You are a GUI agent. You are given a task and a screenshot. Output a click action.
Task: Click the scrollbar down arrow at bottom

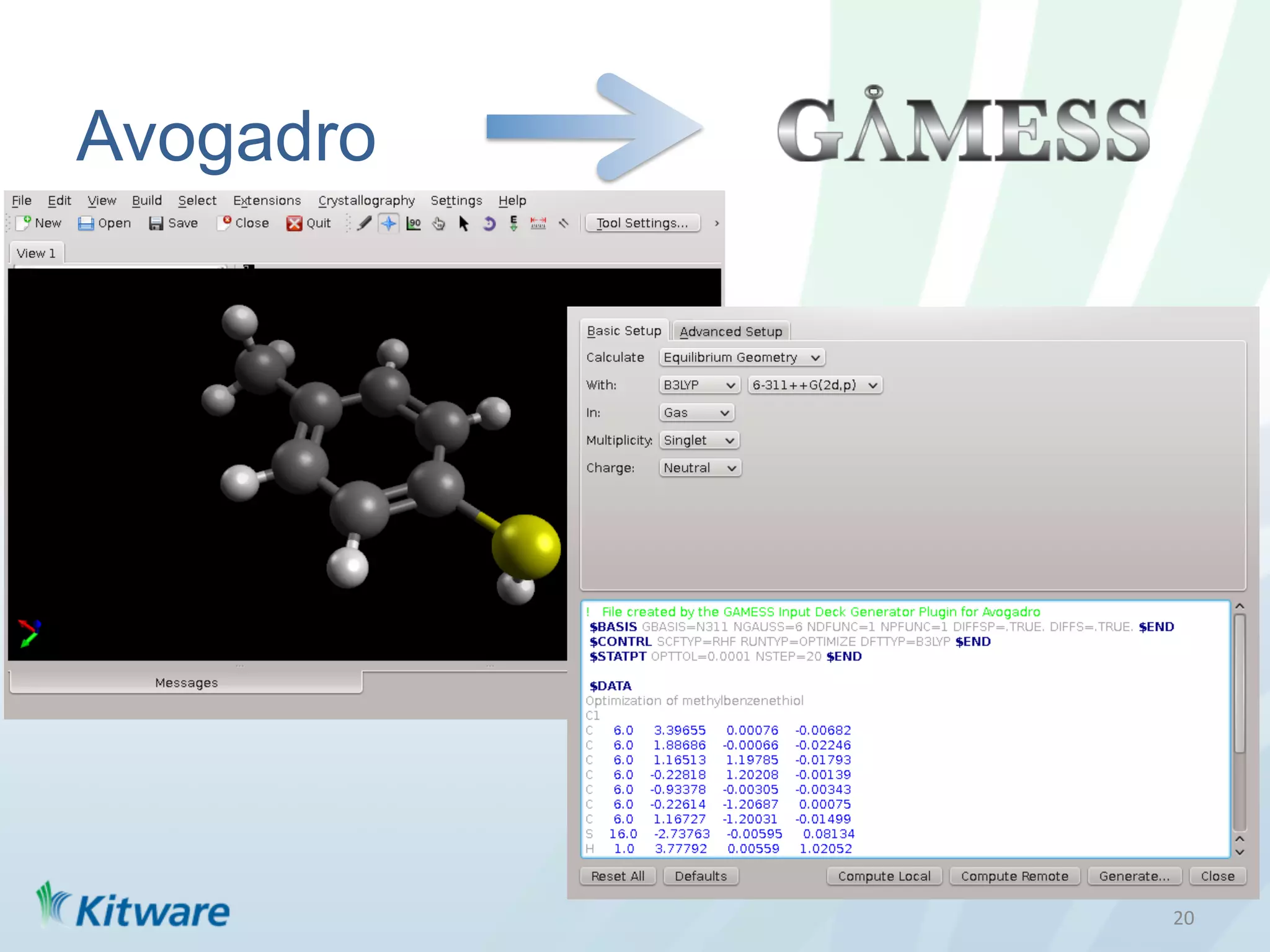[x=1240, y=853]
